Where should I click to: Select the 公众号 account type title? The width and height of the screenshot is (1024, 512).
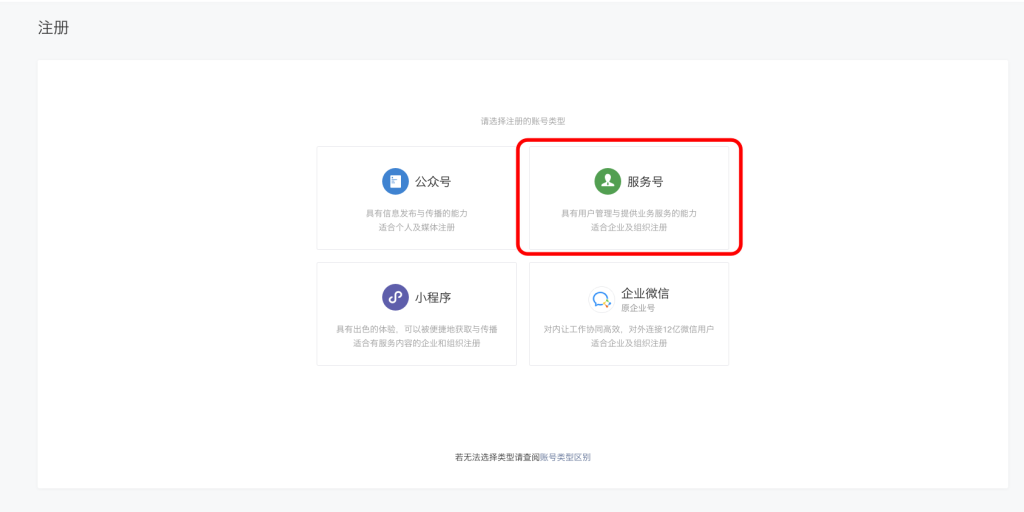pyautogui.click(x=433, y=182)
